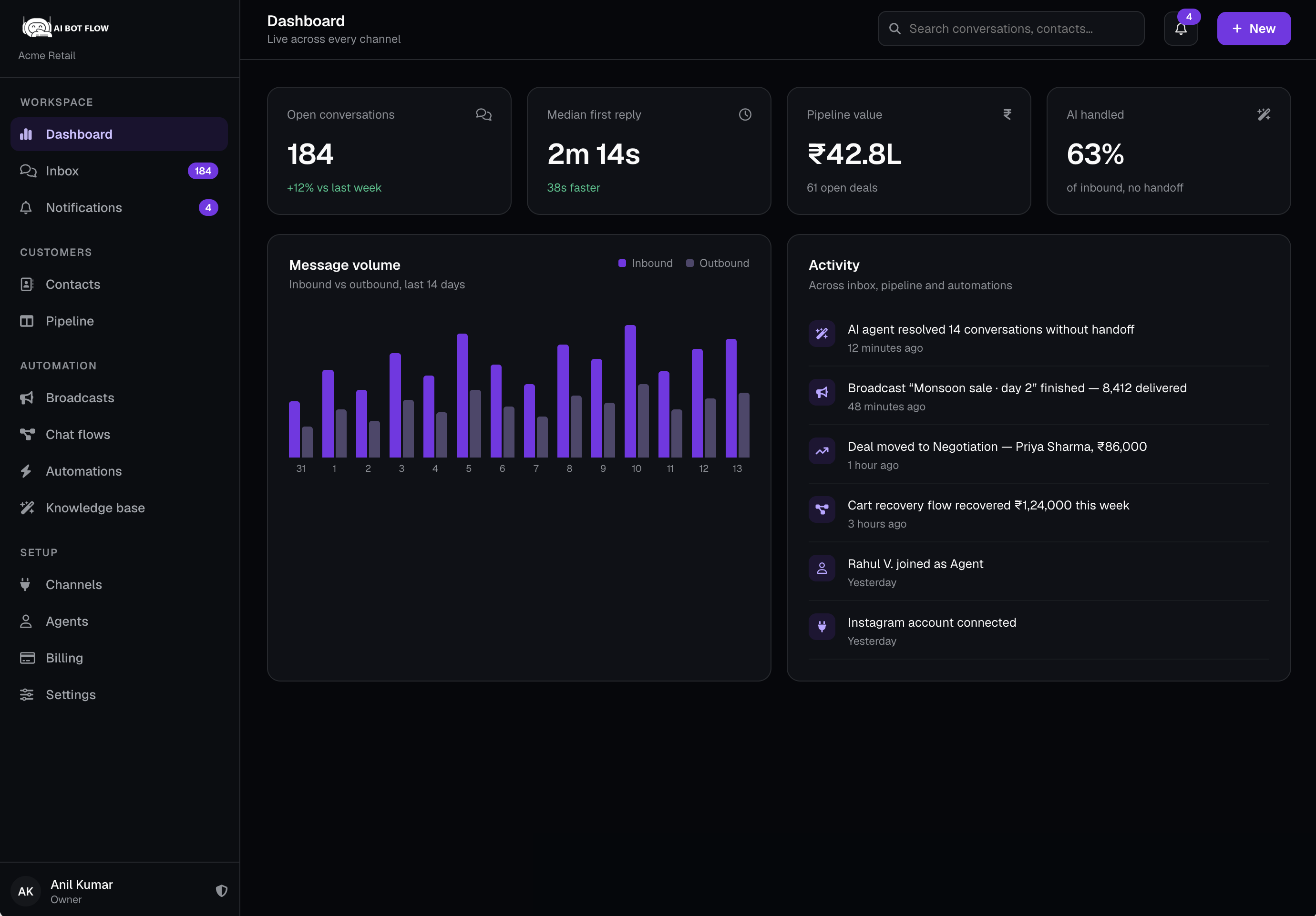This screenshot has width=1316, height=916.
Task: Click the ₹42.8L pipeline value
Action: point(854,154)
